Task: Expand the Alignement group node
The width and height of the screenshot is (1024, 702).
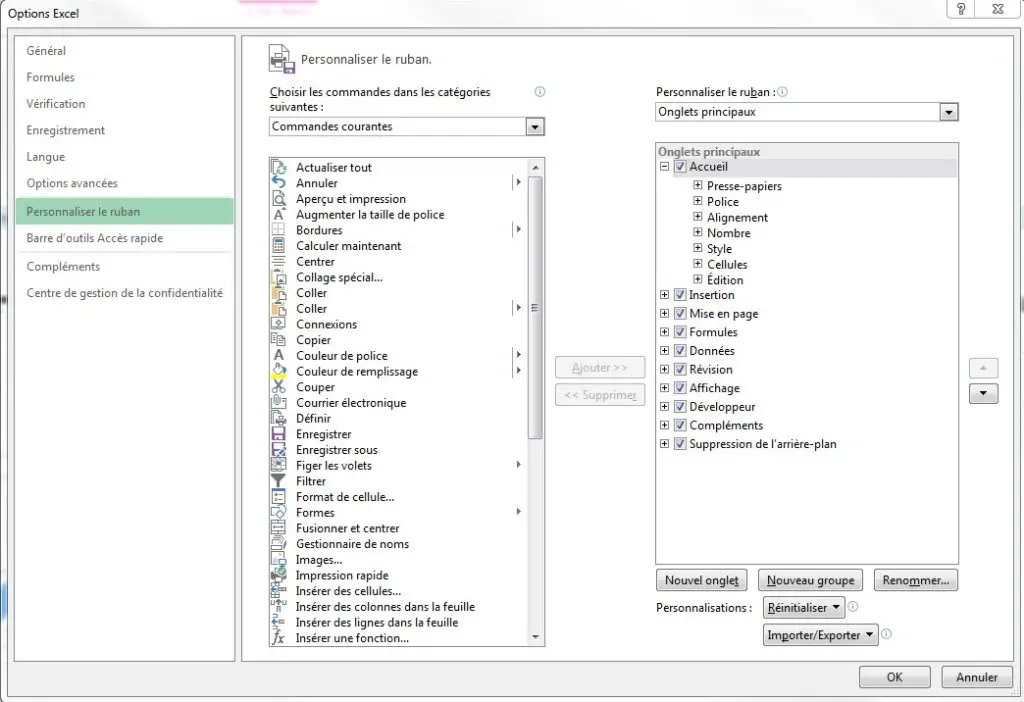Action: pyautogui.click(x=697, y=217)
